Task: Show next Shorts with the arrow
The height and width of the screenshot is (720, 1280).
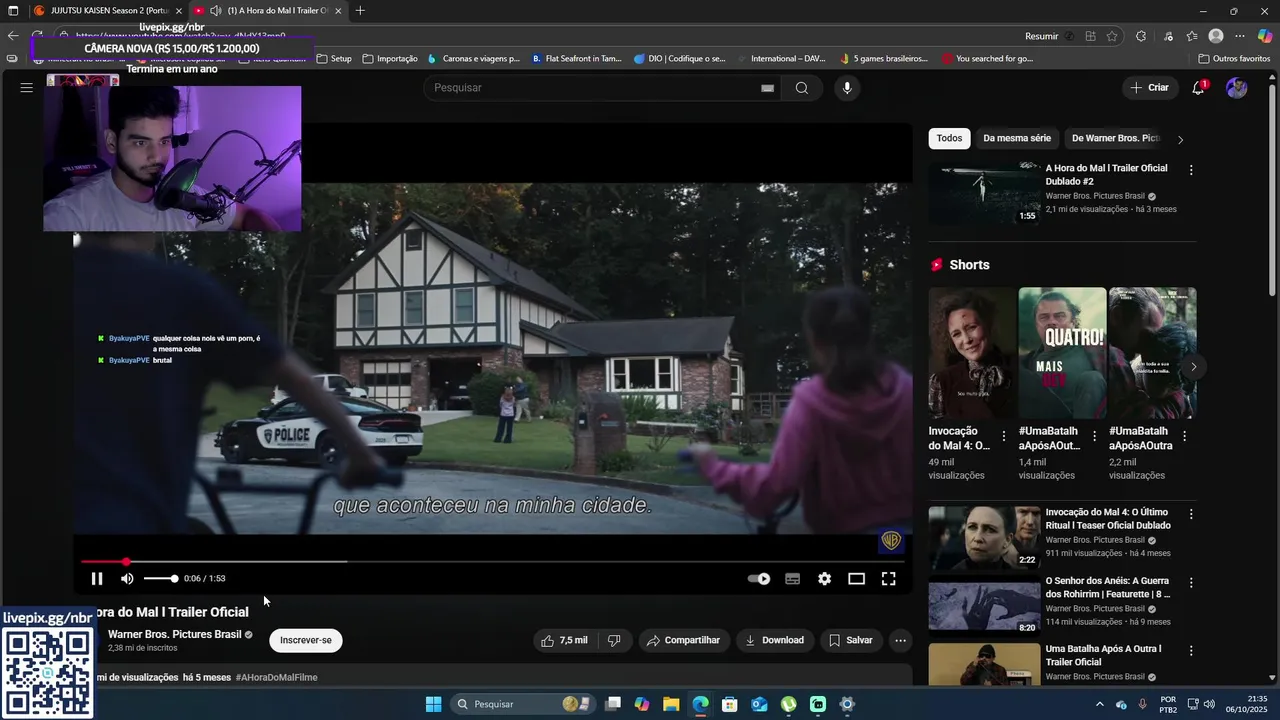Action: pos(1193,367)
